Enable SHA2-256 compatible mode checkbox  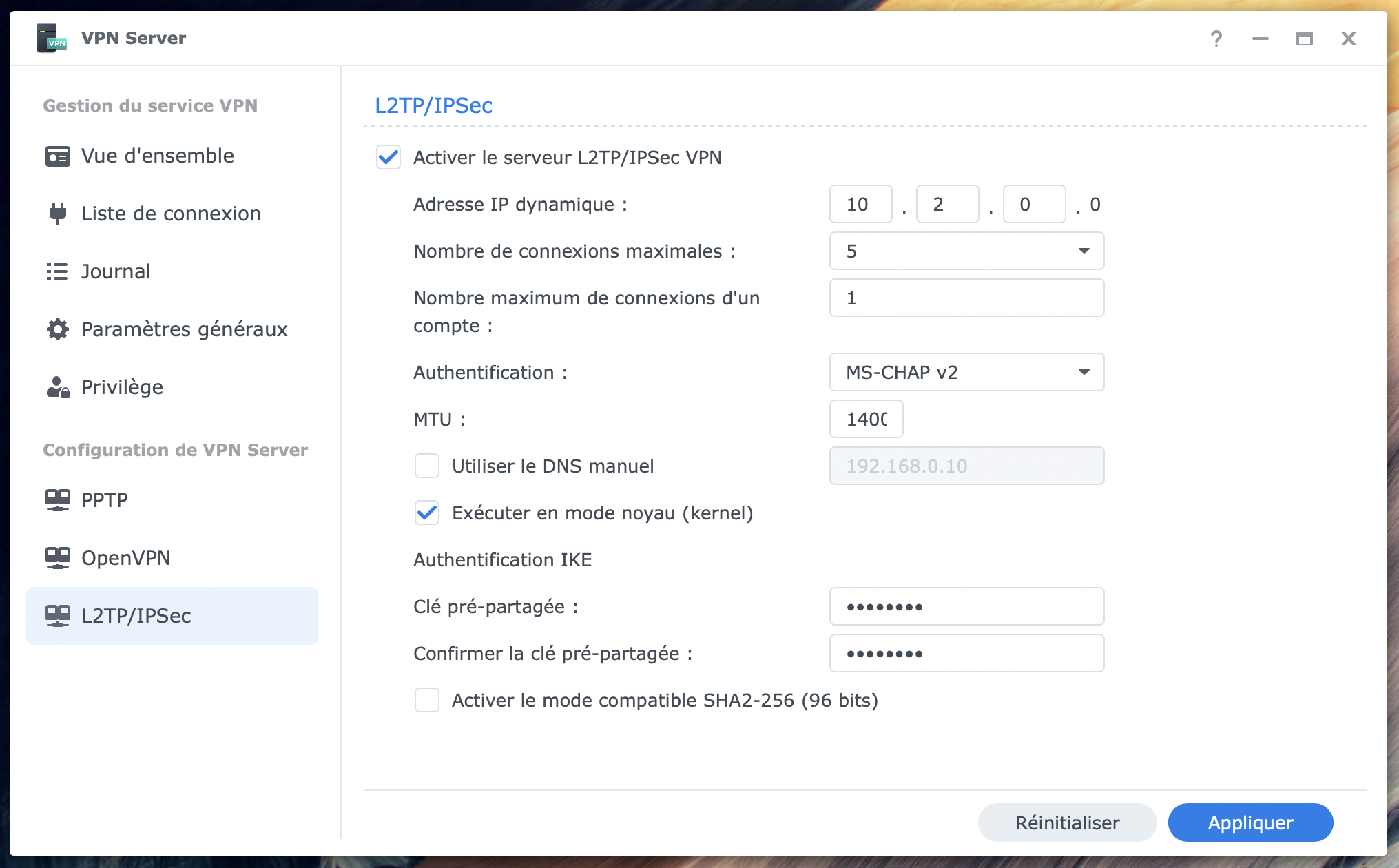pos(427,700)
